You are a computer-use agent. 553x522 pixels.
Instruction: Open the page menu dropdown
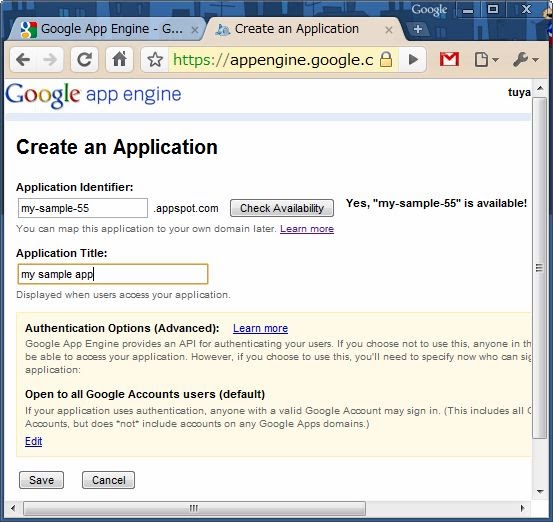[x=486, y=60]
